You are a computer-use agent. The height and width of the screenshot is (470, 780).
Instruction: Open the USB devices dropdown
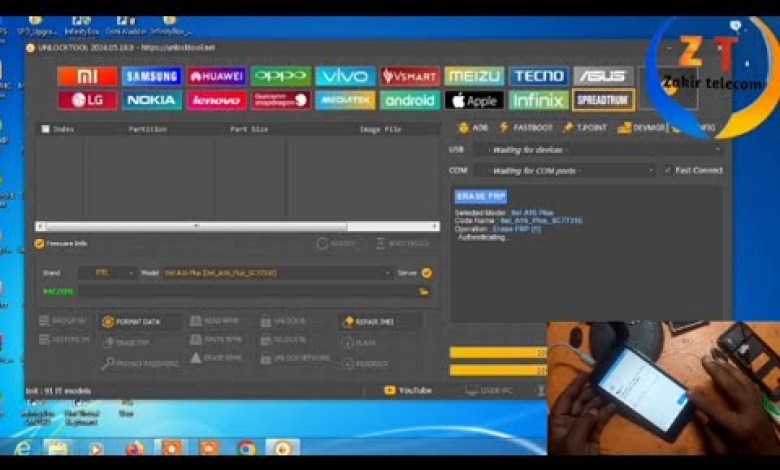coord(598,150)
